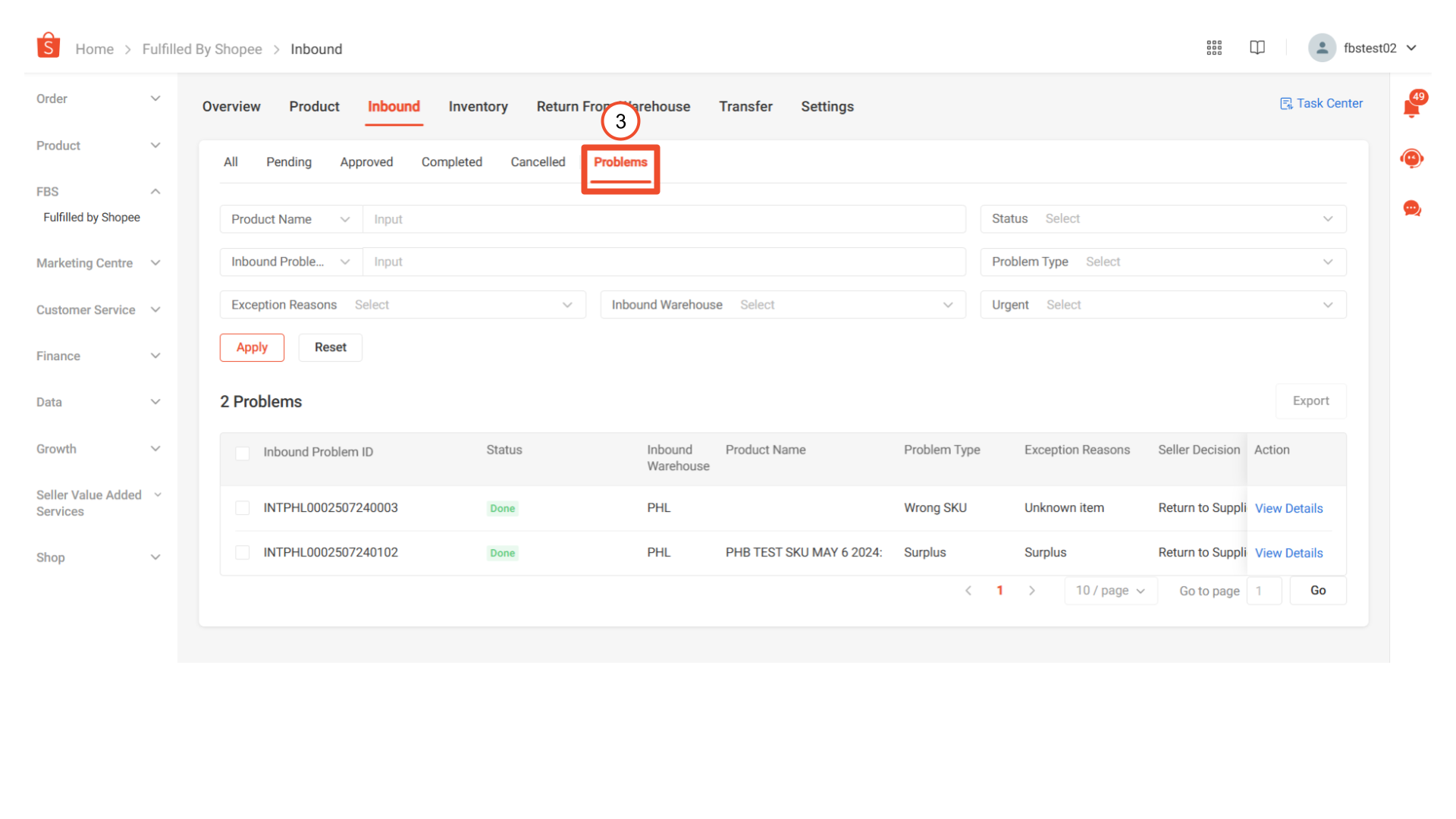Focus the Go to page input

1264,591
